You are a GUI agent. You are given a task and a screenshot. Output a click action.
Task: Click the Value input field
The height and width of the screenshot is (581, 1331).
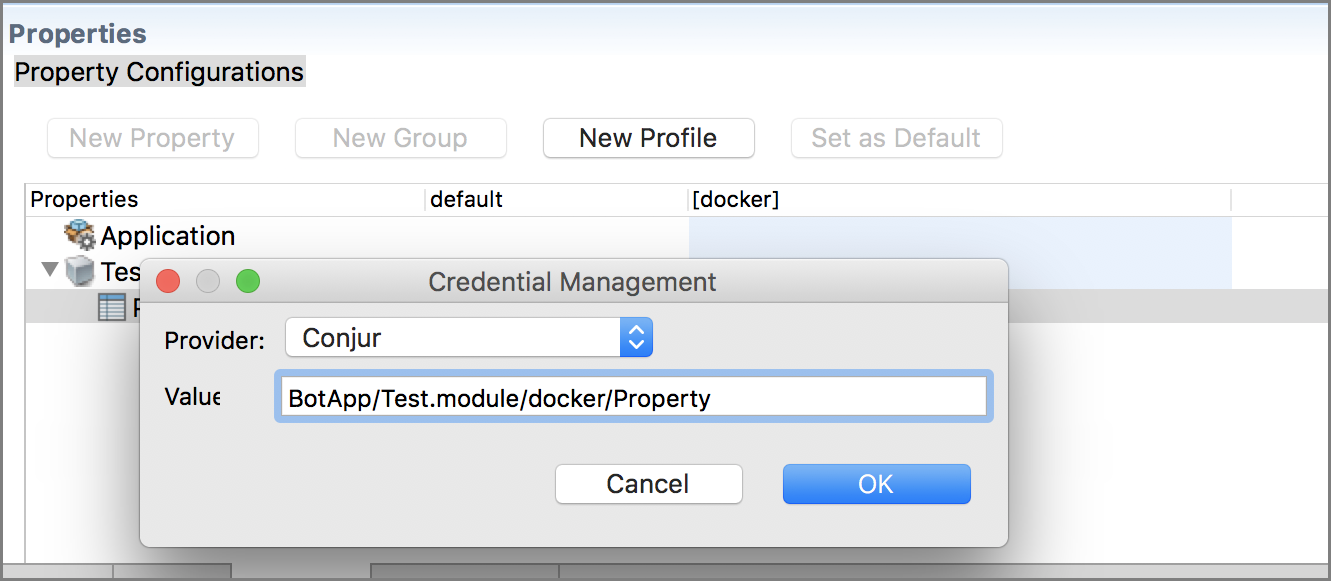(633, 397)
